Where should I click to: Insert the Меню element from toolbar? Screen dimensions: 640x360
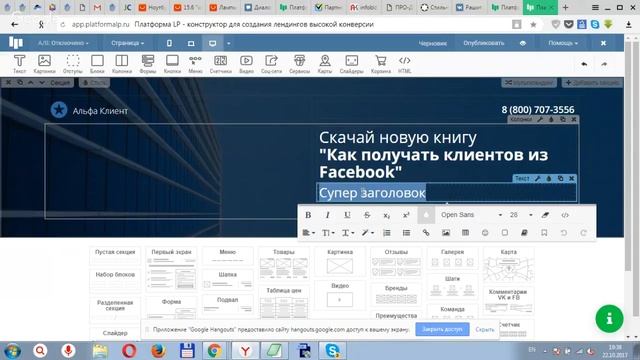(195, 64)
